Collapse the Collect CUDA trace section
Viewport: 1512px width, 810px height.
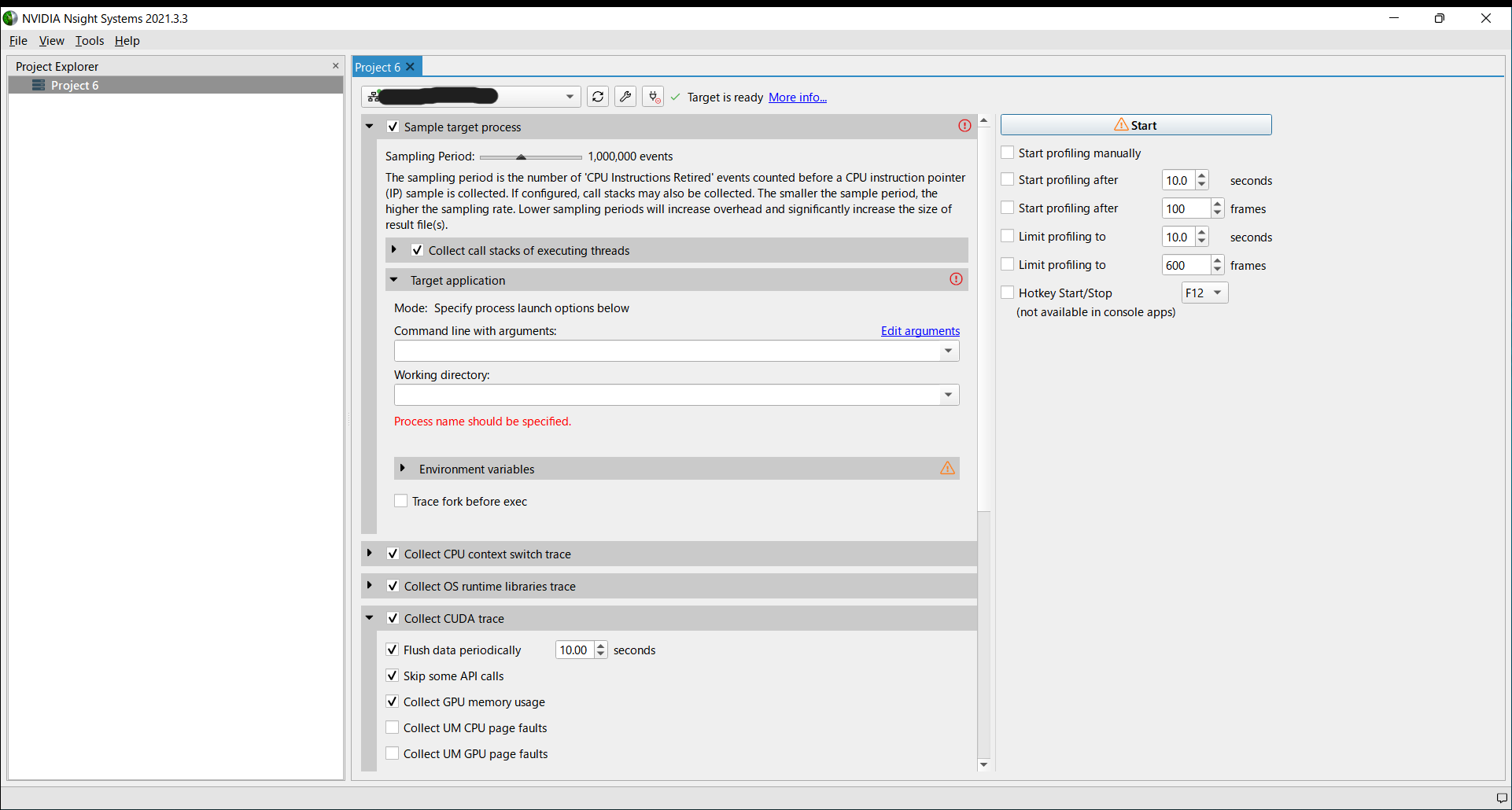370,618
